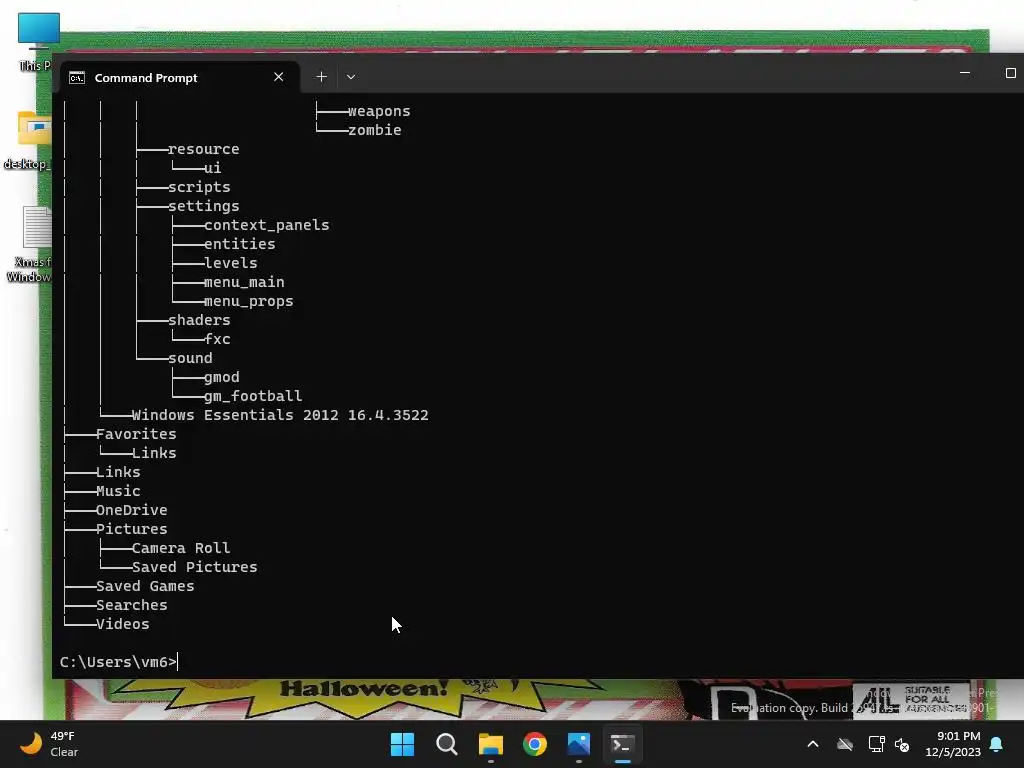
Task: Click the 'Pictures' entry
Action: tap(131, 528)
